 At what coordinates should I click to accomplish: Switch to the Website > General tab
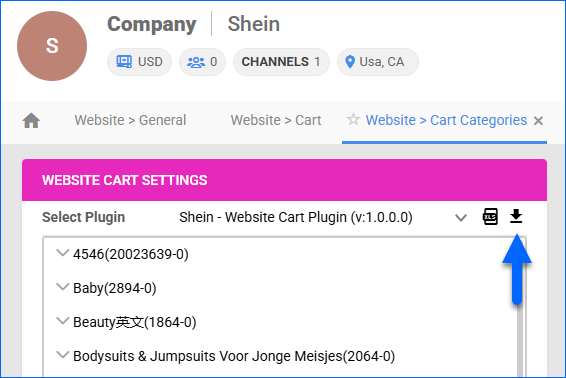(x=130, y=120)
